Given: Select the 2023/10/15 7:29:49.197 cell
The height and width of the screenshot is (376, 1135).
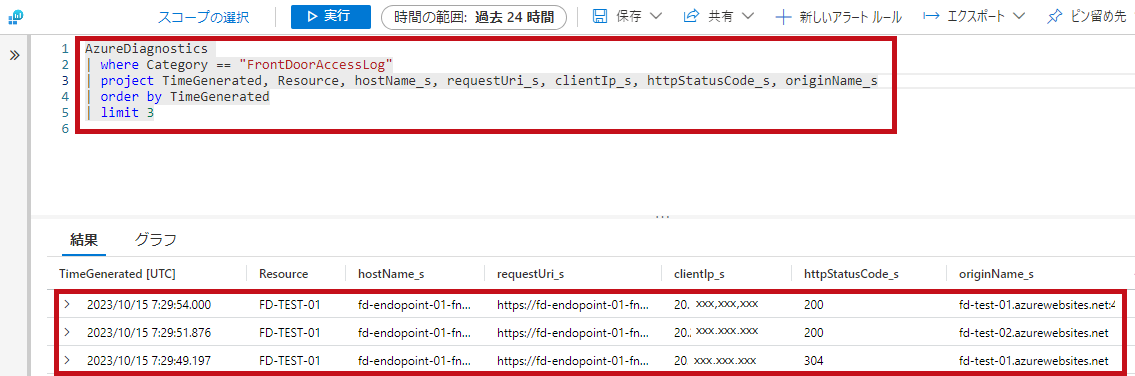Looking at the screenshot, I should pyautogui.click(x=149, y=360).
